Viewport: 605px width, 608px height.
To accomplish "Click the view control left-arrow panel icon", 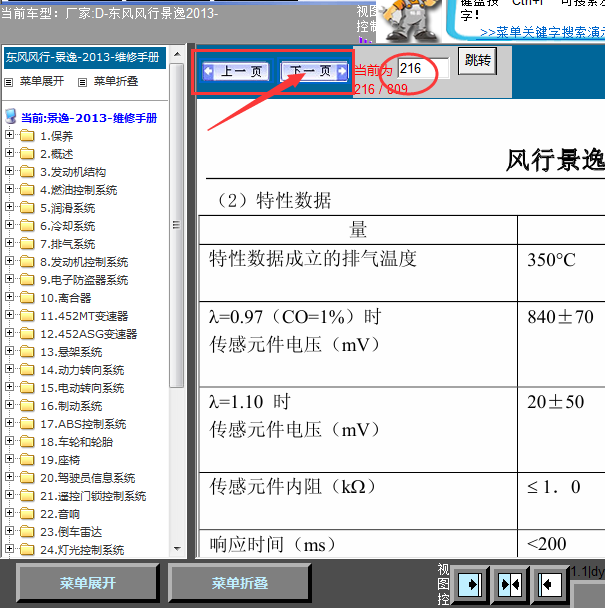I will pos(550,584).
